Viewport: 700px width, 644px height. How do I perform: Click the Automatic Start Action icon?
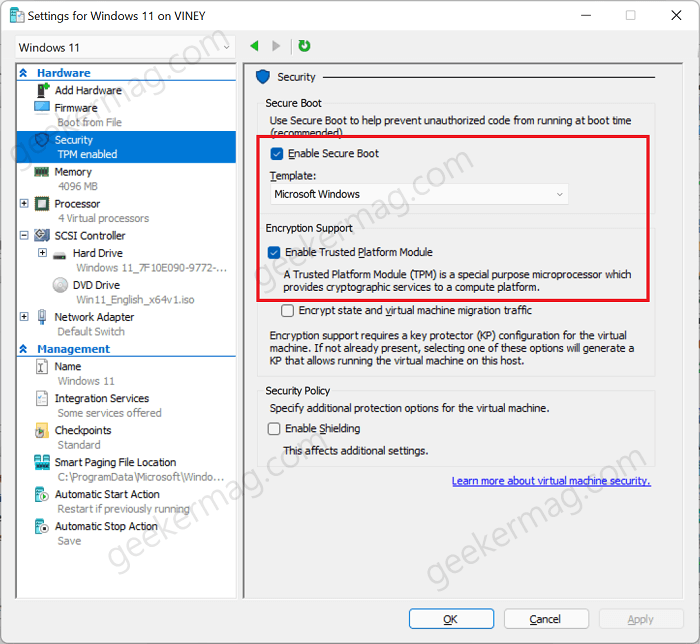[42, 494]
